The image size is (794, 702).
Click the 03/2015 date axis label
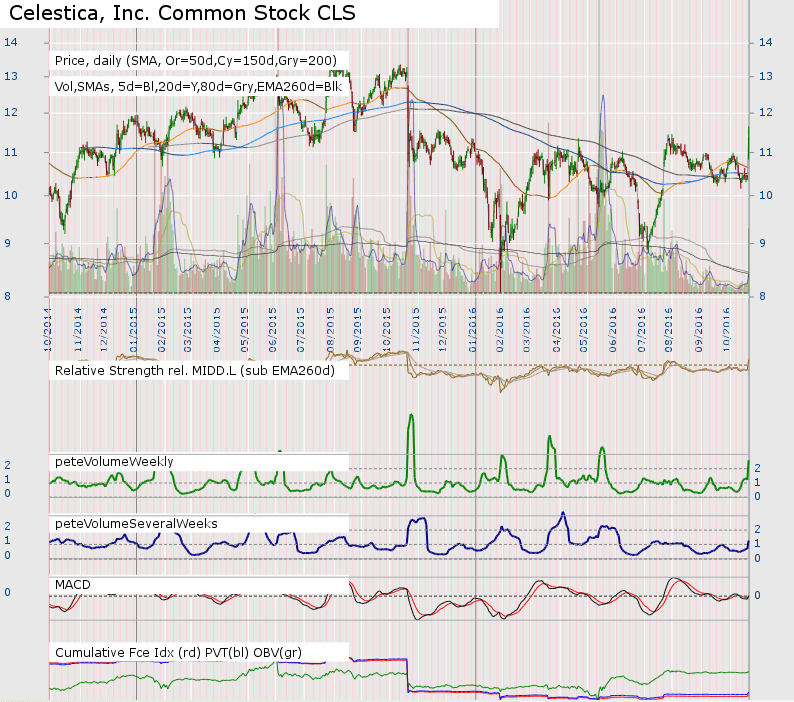pyautogui.click(x=188, y=330)
